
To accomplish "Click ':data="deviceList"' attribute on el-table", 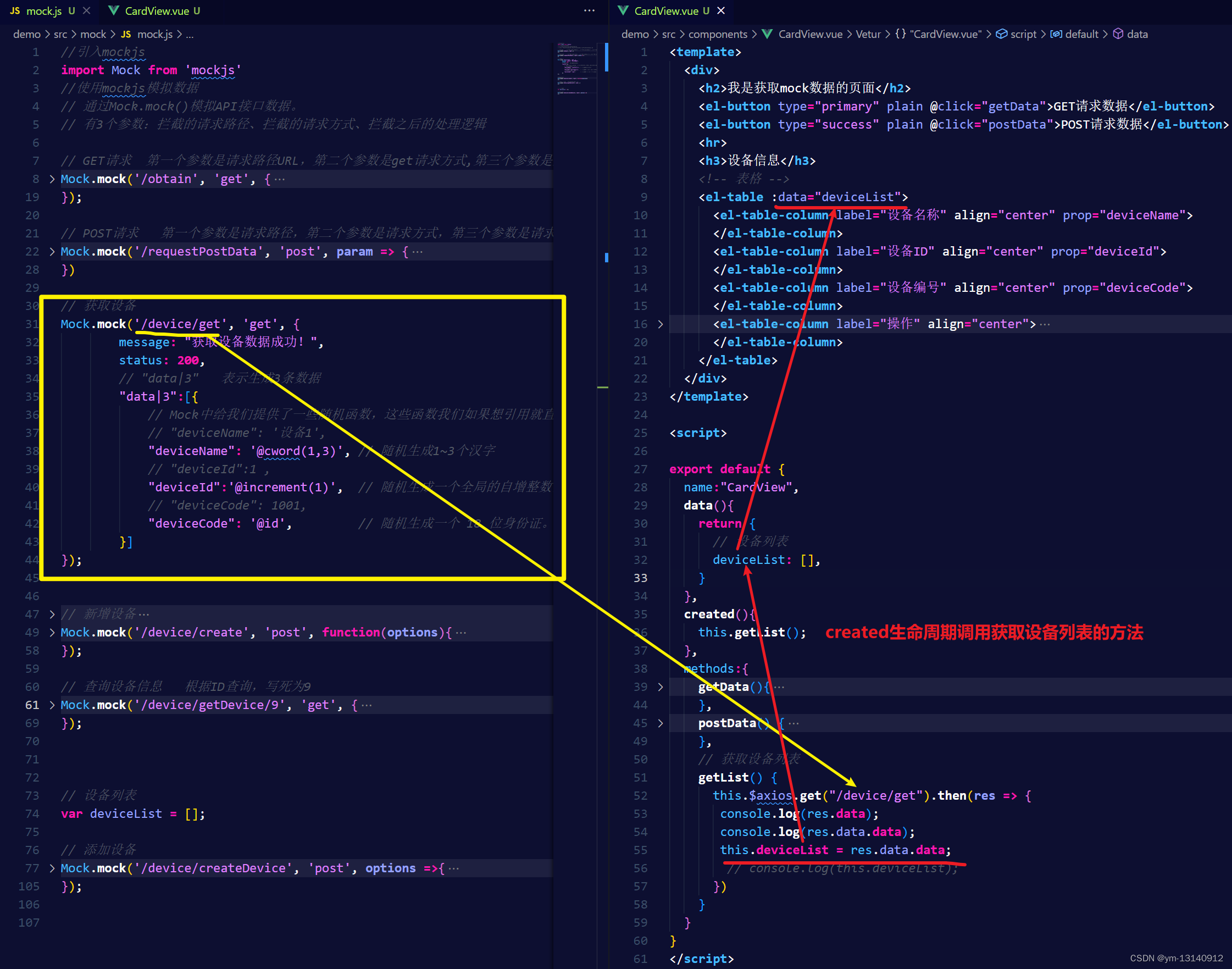I will (836, 197).
